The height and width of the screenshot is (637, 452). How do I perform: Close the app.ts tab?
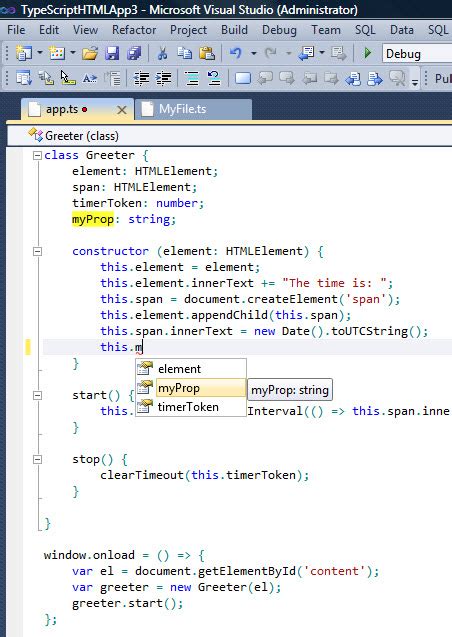click(121, 110)
